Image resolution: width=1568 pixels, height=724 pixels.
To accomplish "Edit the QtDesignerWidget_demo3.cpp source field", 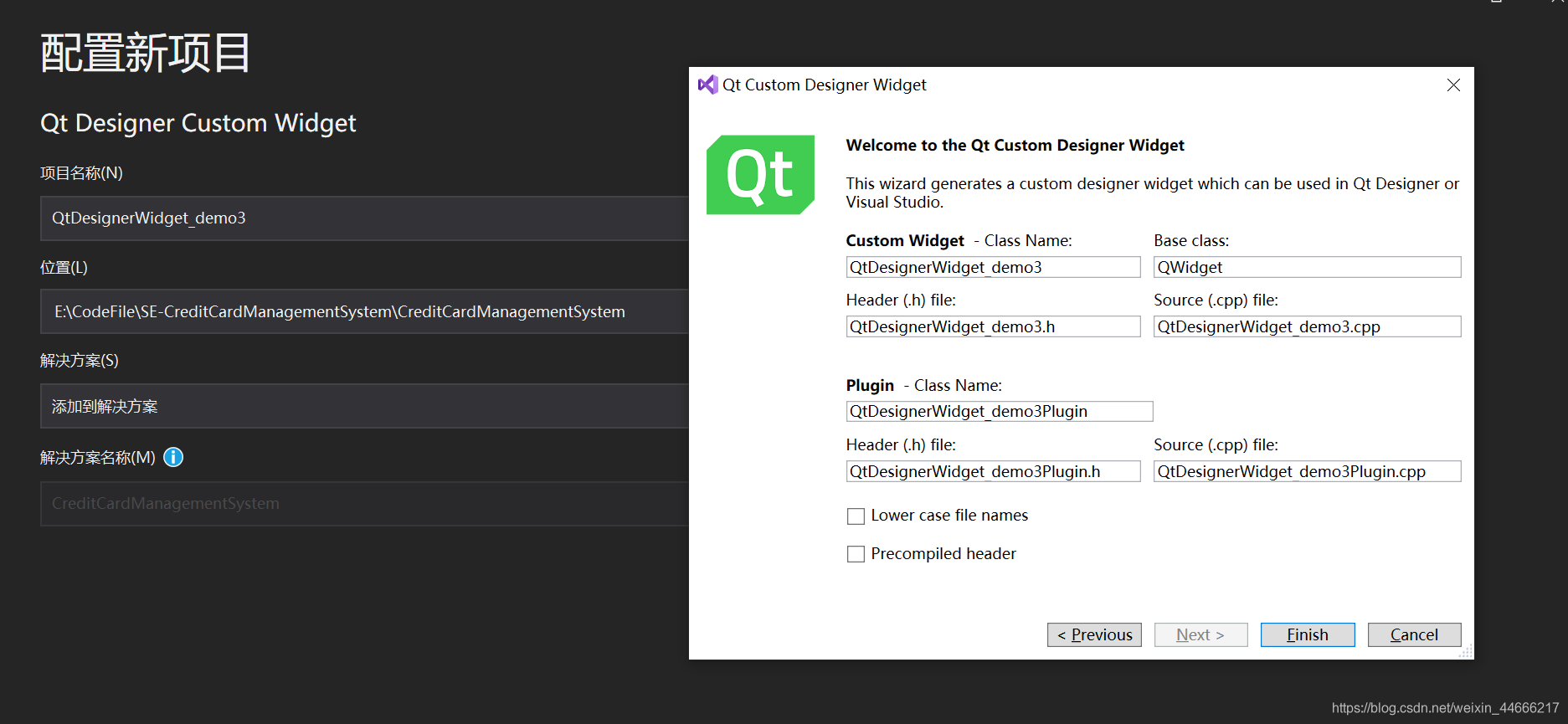I will click(1307, 326).
